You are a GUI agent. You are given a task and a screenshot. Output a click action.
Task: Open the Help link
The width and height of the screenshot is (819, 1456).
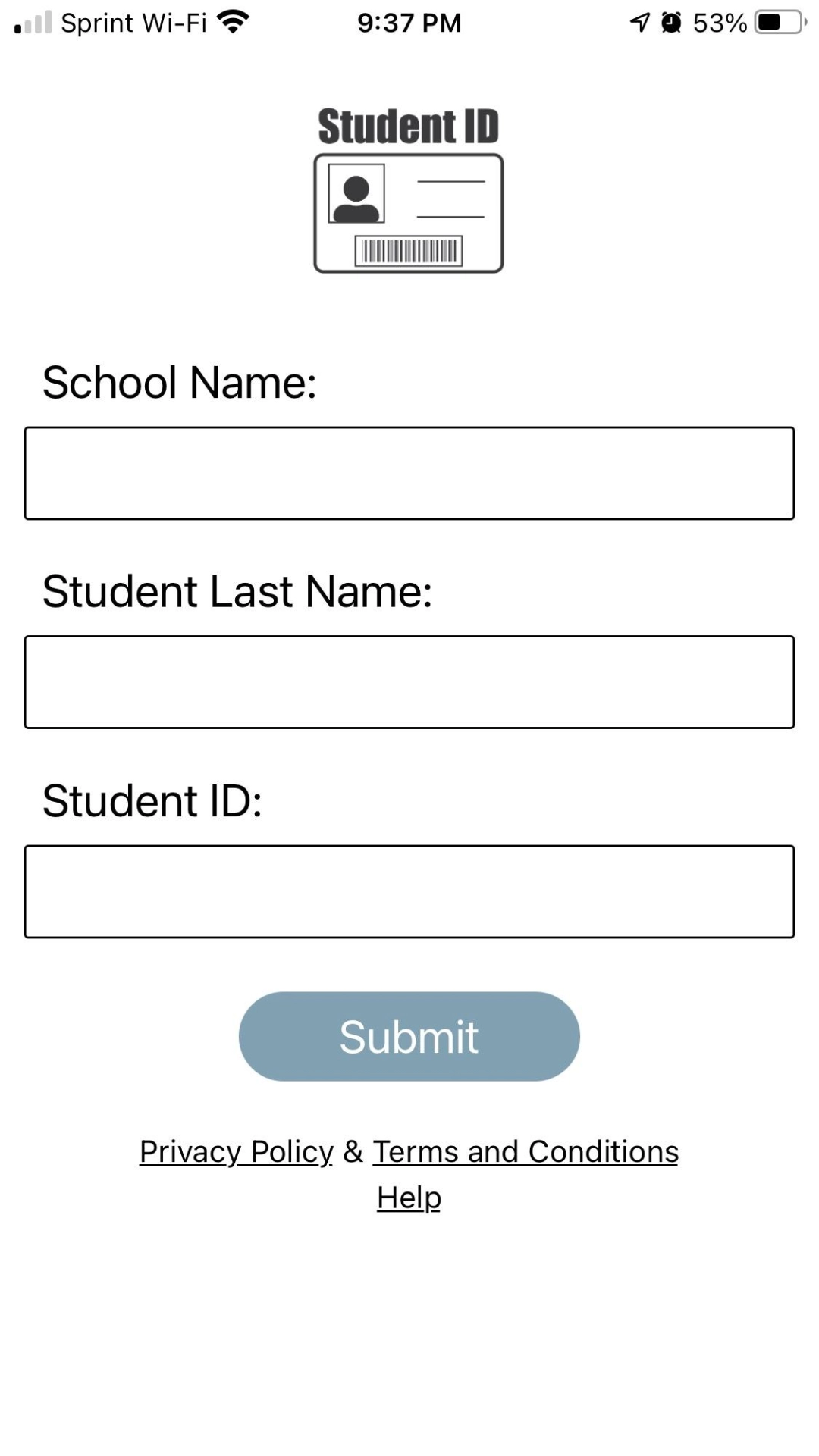409,1198
